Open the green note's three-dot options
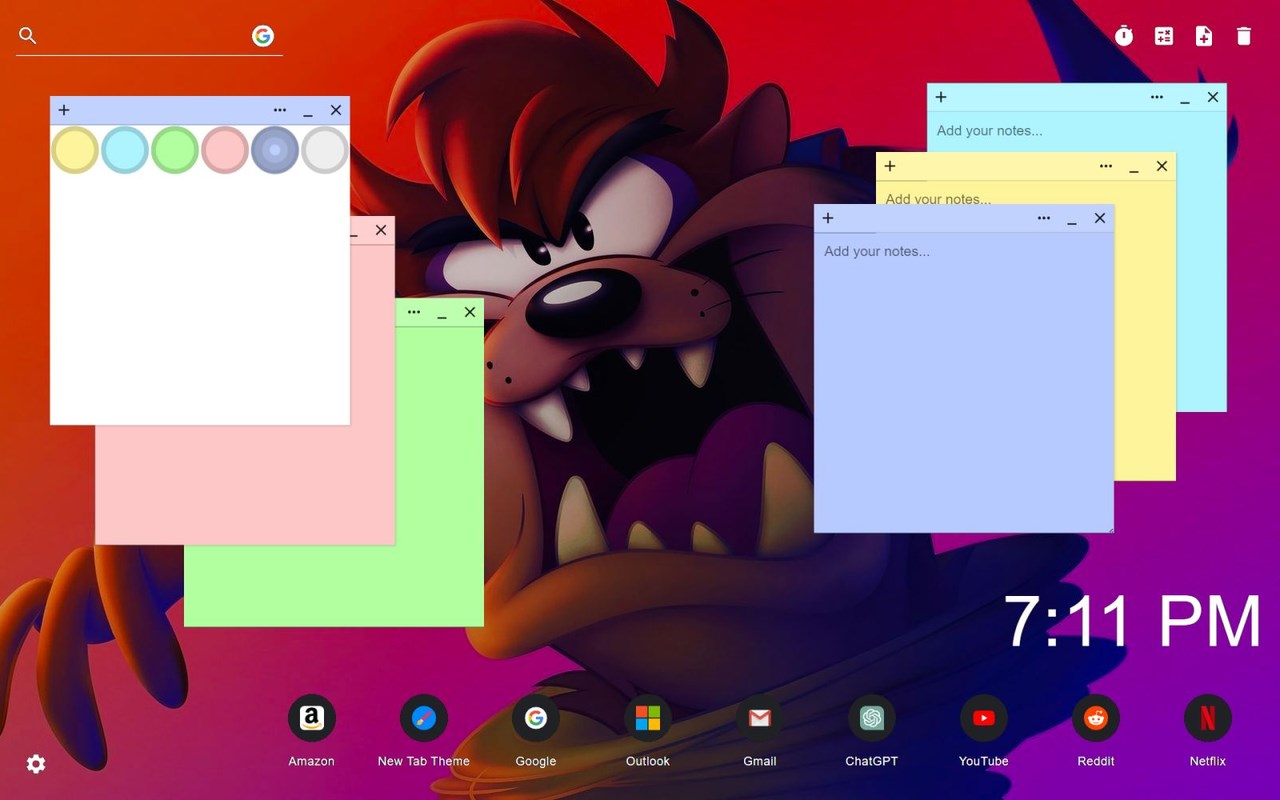The height and width of the screenshot is (800, 1280). pyautogui.click(x=414, y=312)
